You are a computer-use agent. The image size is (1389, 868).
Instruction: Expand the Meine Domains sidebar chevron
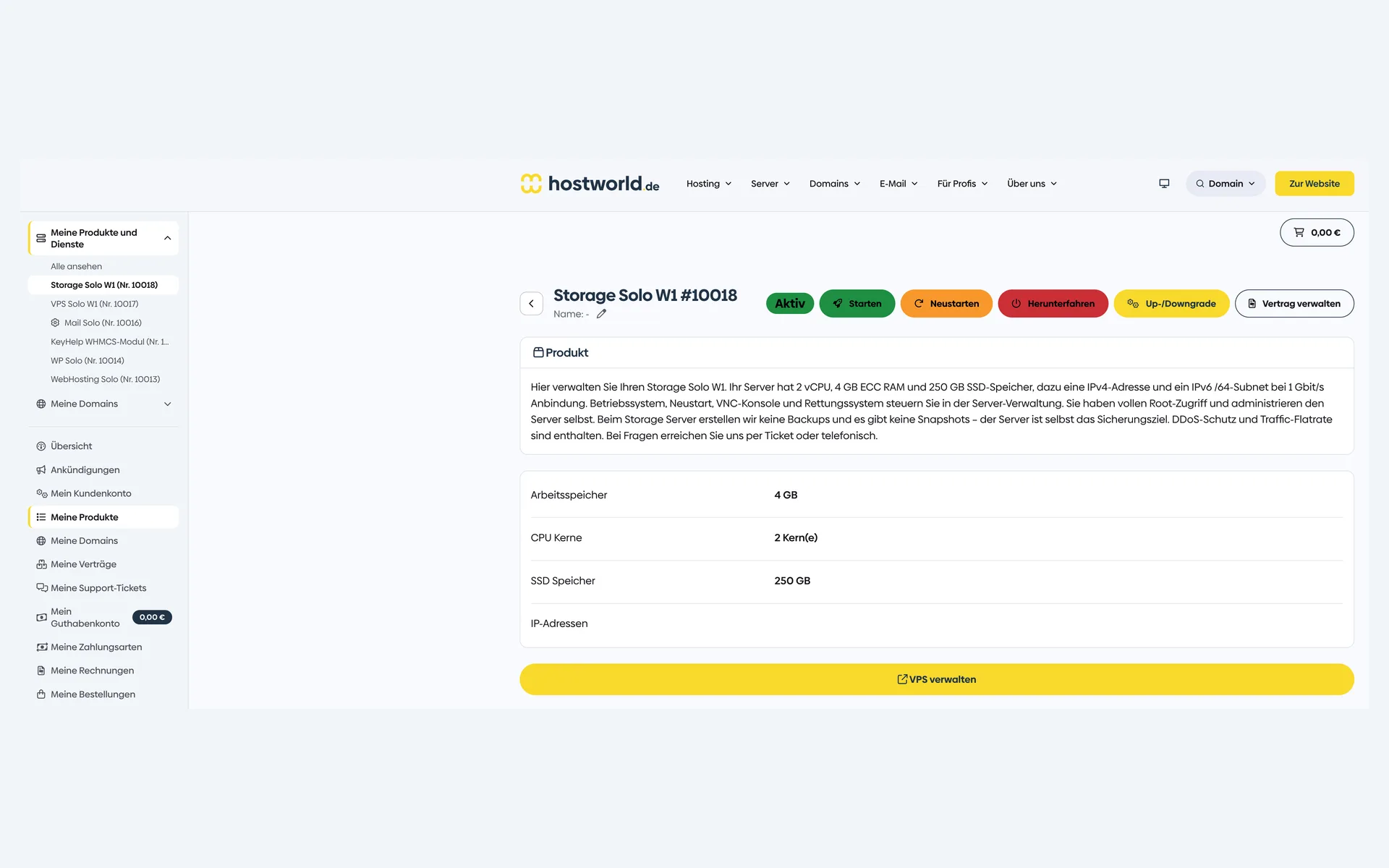[167, 404]
